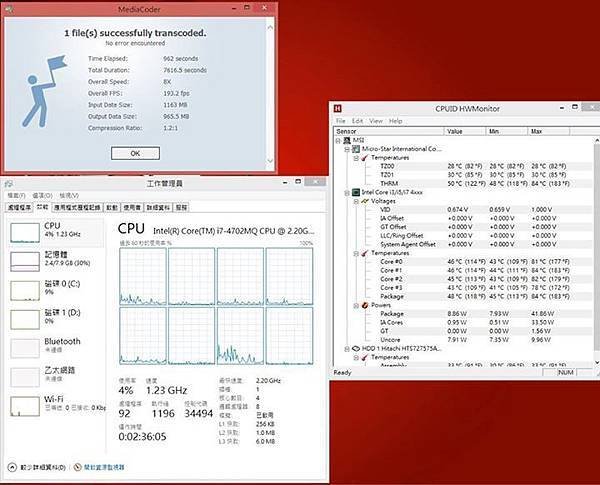
Task: Click the MediaCoder scrollbar up arrow
Action: [270, 27]
